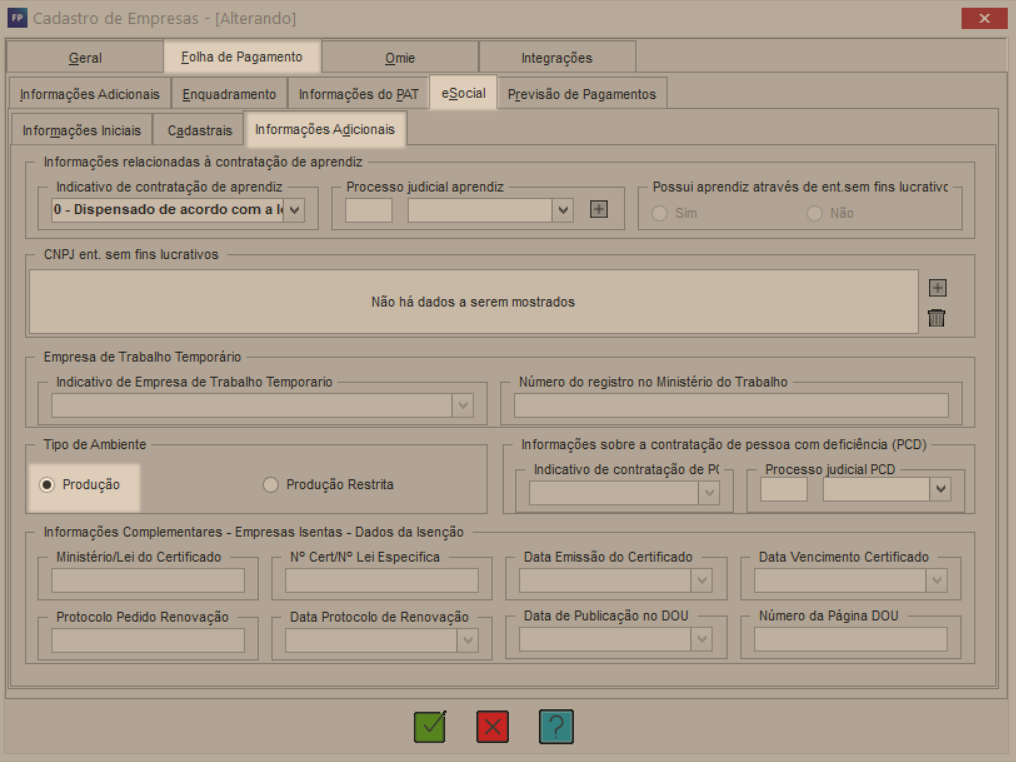The image size is (1016, 762).
Task: Click the Ministério/Lei do Certificado field
Action: coord(148,581)
